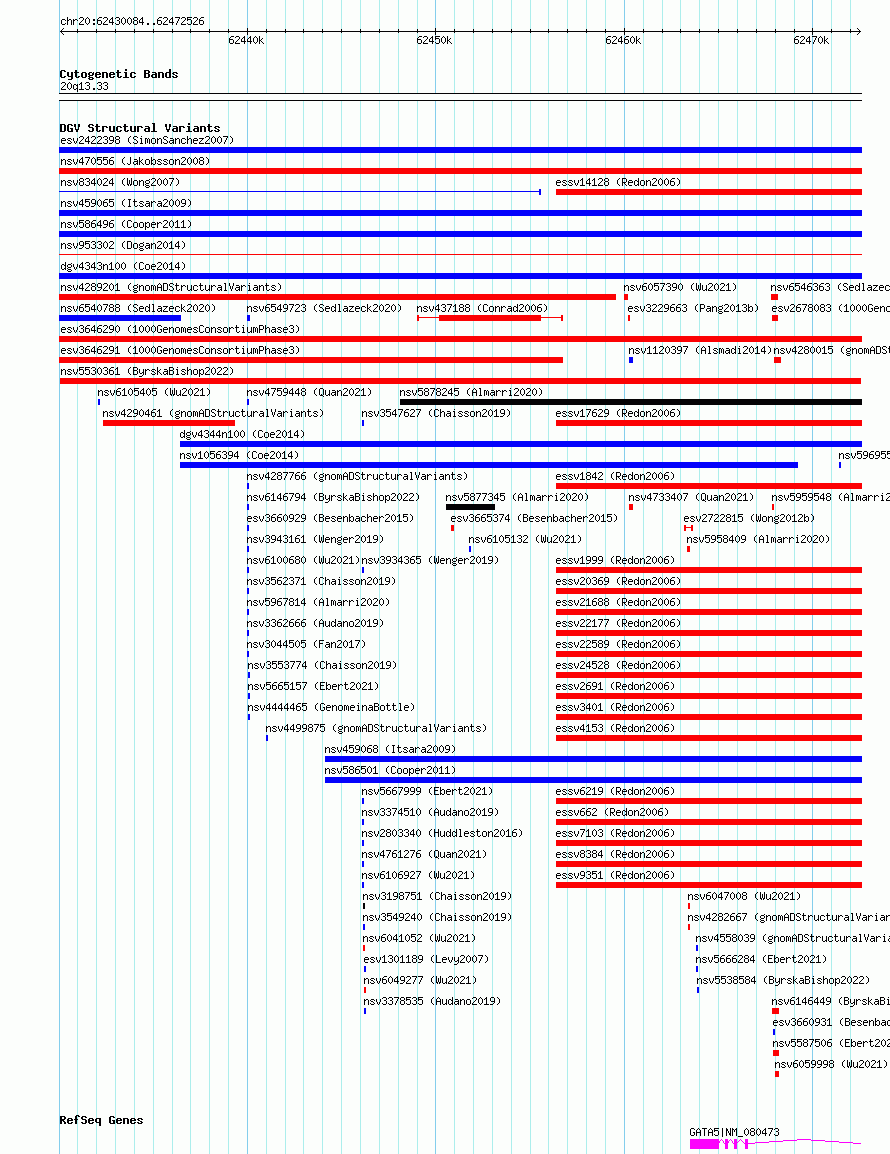Open nsv459065 (Itsara2009) variant
This screenshot has width=890, height=1154.
click(x=126, y=203)
